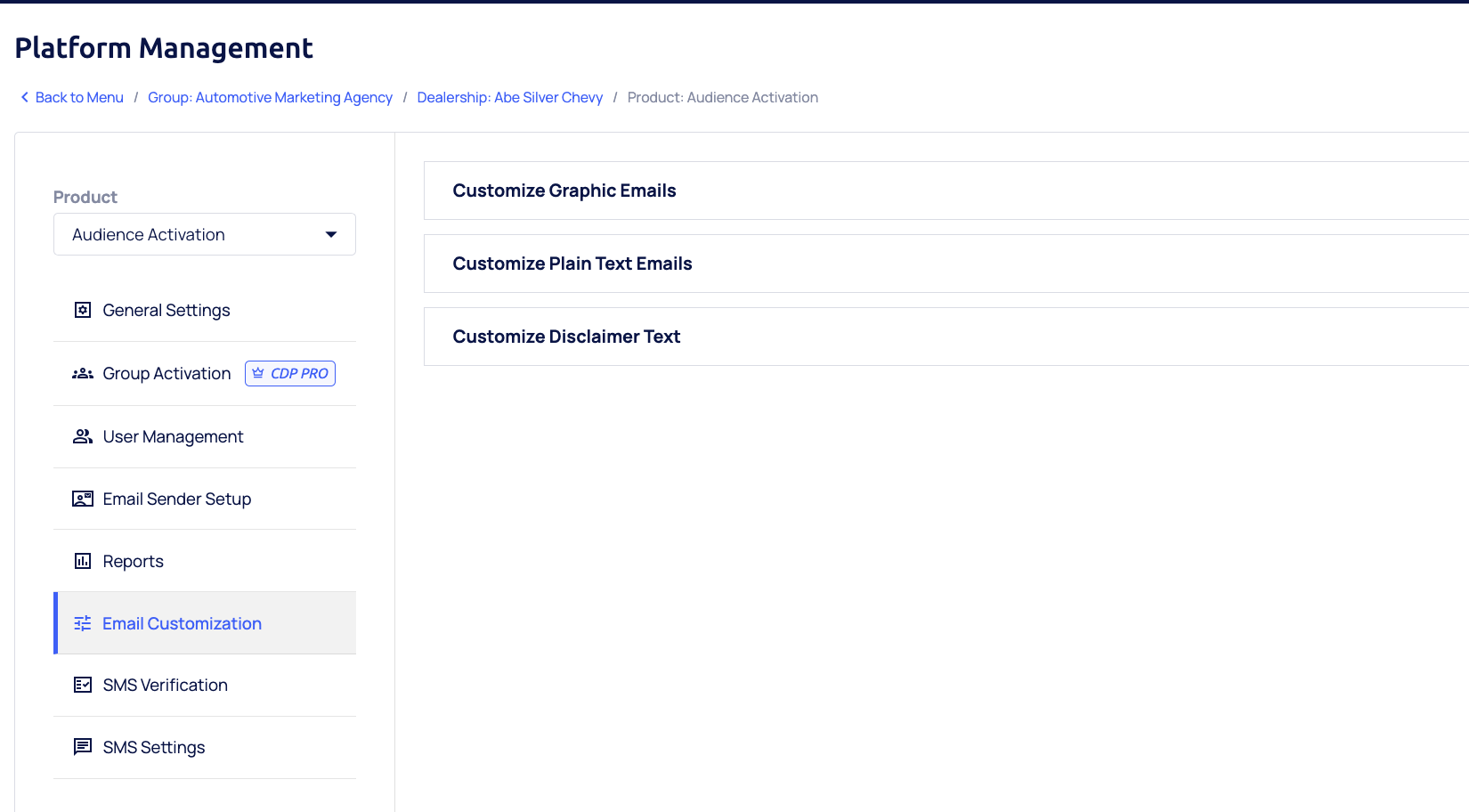1469x812 pixels.
Task: Follow the Back to Menu link
Action: pos(79,97)
